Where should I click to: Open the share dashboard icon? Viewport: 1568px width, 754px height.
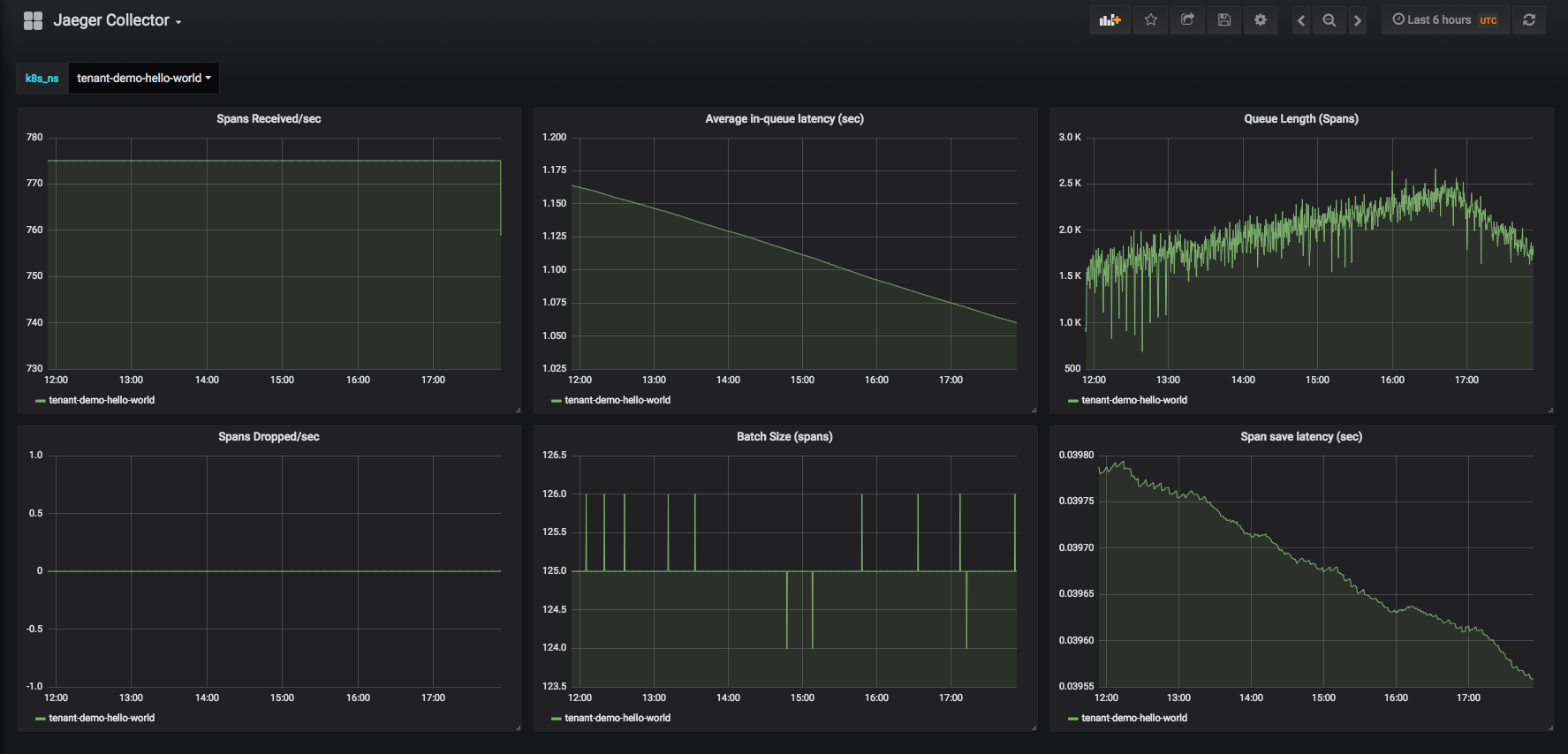tap(1187, 20)
